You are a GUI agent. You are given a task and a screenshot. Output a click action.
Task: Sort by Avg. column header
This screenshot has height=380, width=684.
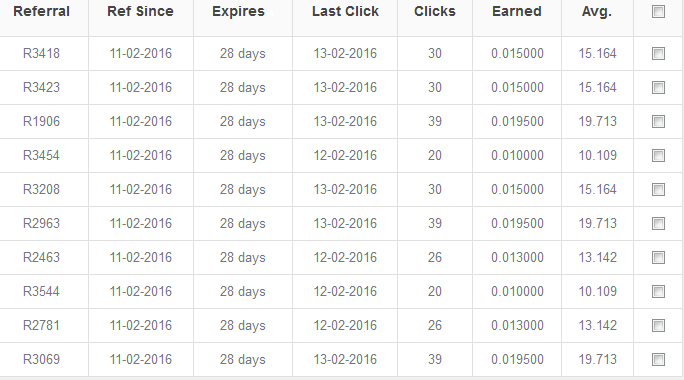(597, 12)
